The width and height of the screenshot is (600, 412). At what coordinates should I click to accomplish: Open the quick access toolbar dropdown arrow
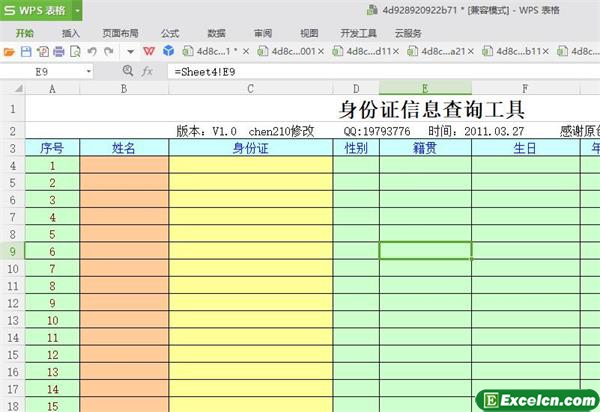click(130, 50)
